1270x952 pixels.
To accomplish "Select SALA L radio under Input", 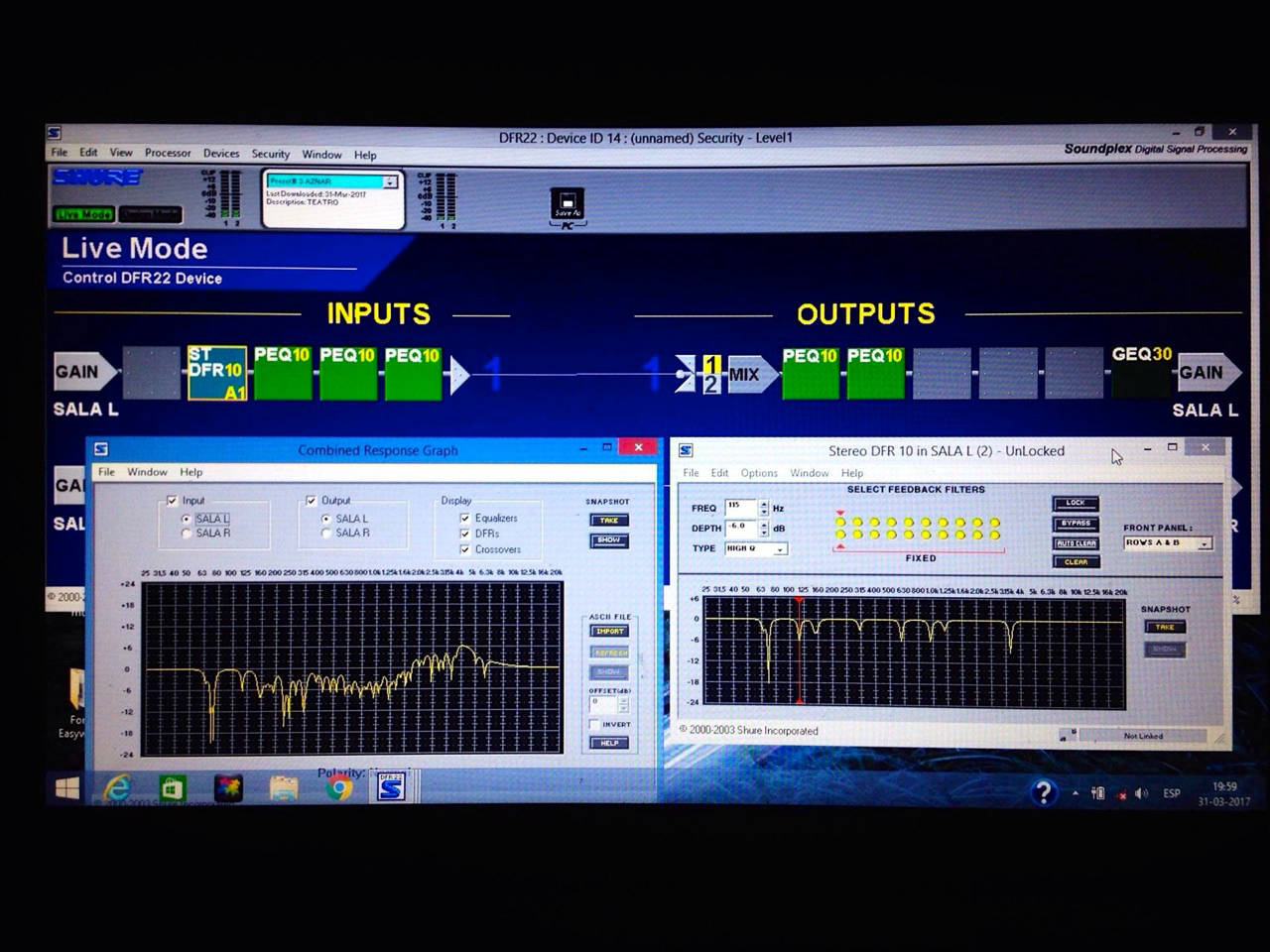I will (x=186, y=519).
